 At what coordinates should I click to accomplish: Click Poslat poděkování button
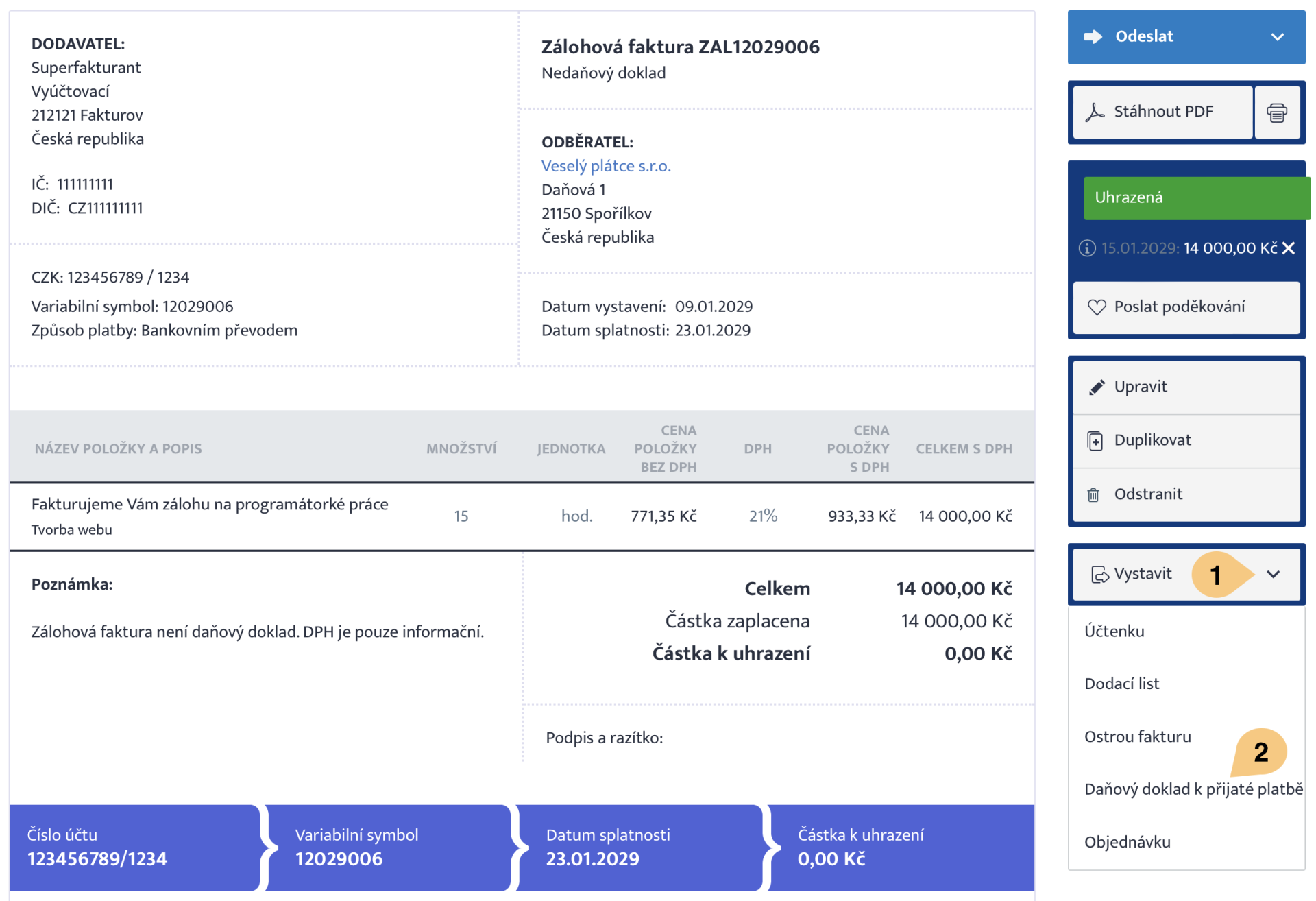pyautogui.click(x=1186, y=307)
